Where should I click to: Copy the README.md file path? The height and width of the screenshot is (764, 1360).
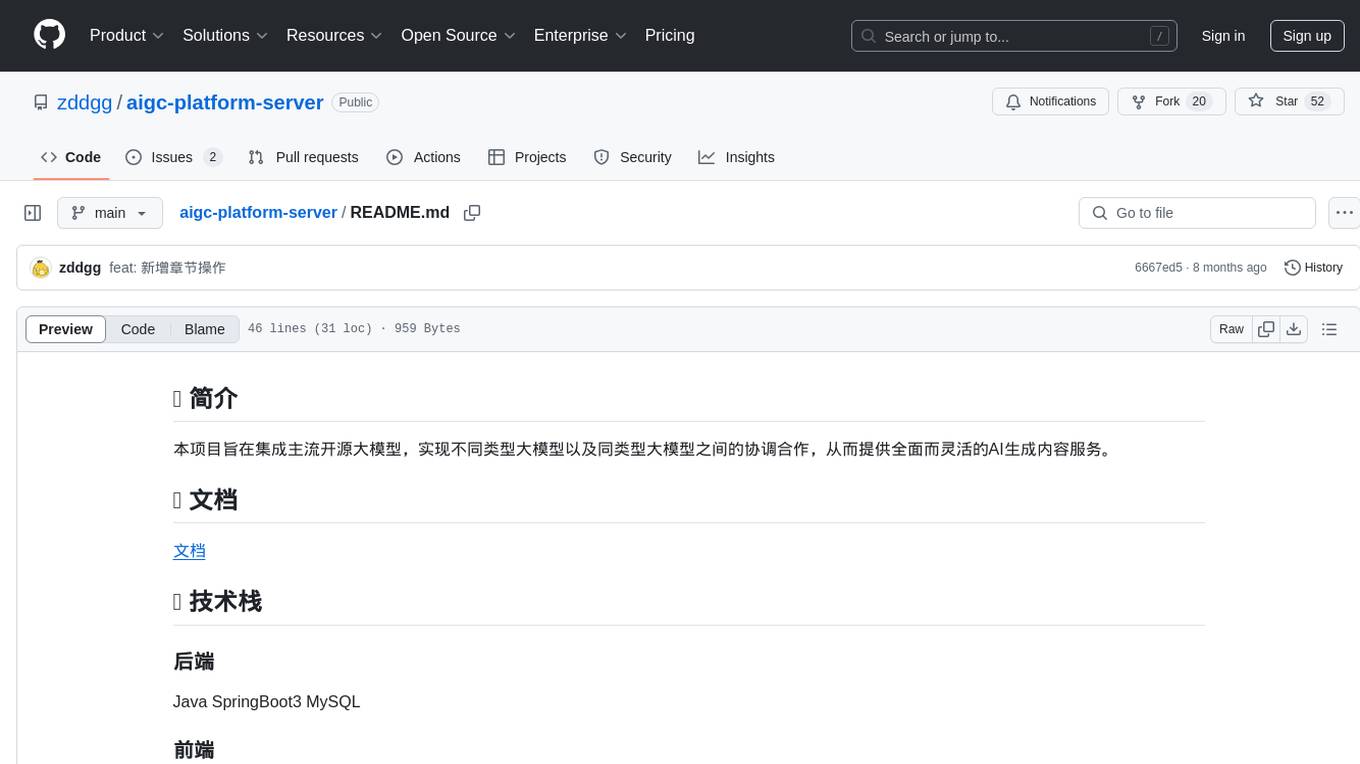click(472, 213)
